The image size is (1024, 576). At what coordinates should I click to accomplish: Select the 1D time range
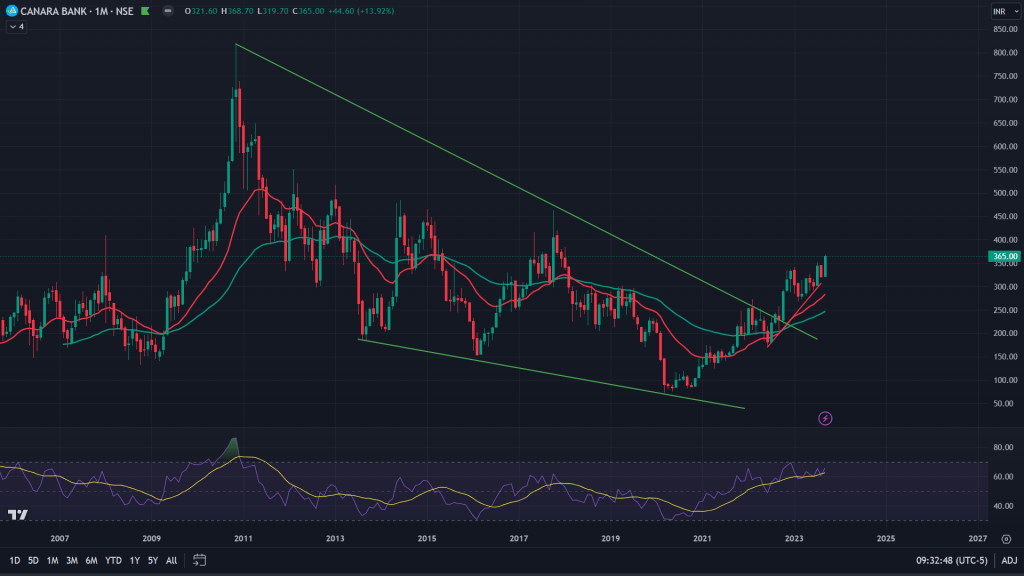pyautogui.click(x=14, y=560)
